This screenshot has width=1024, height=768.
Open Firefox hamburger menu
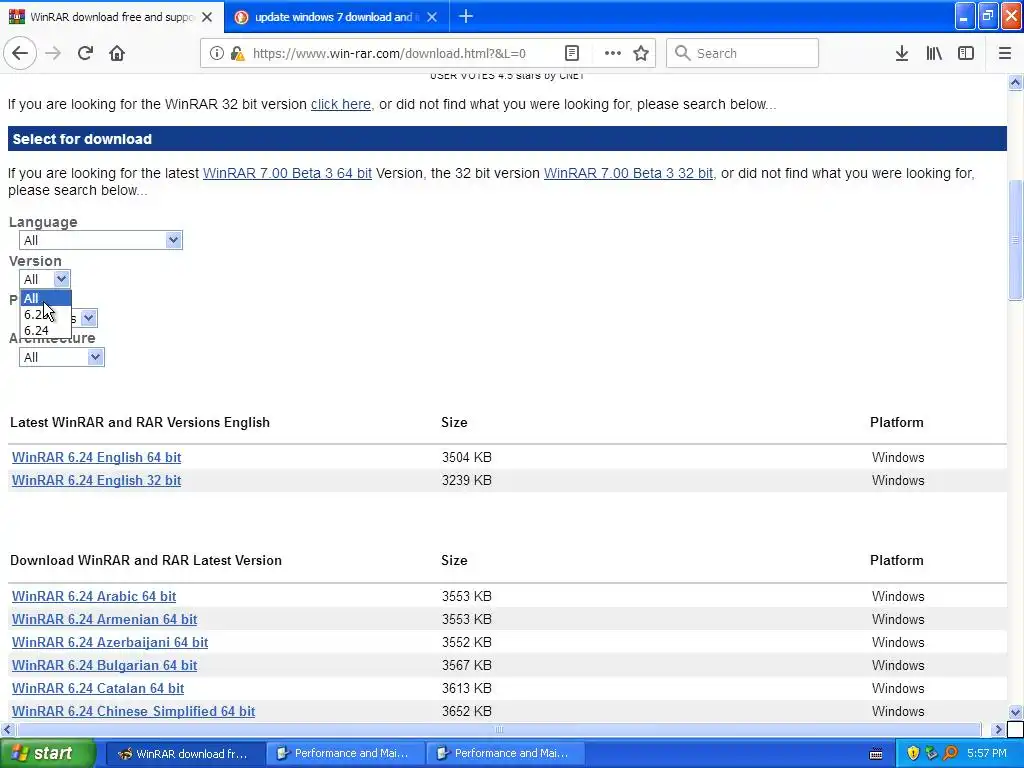1005,53
